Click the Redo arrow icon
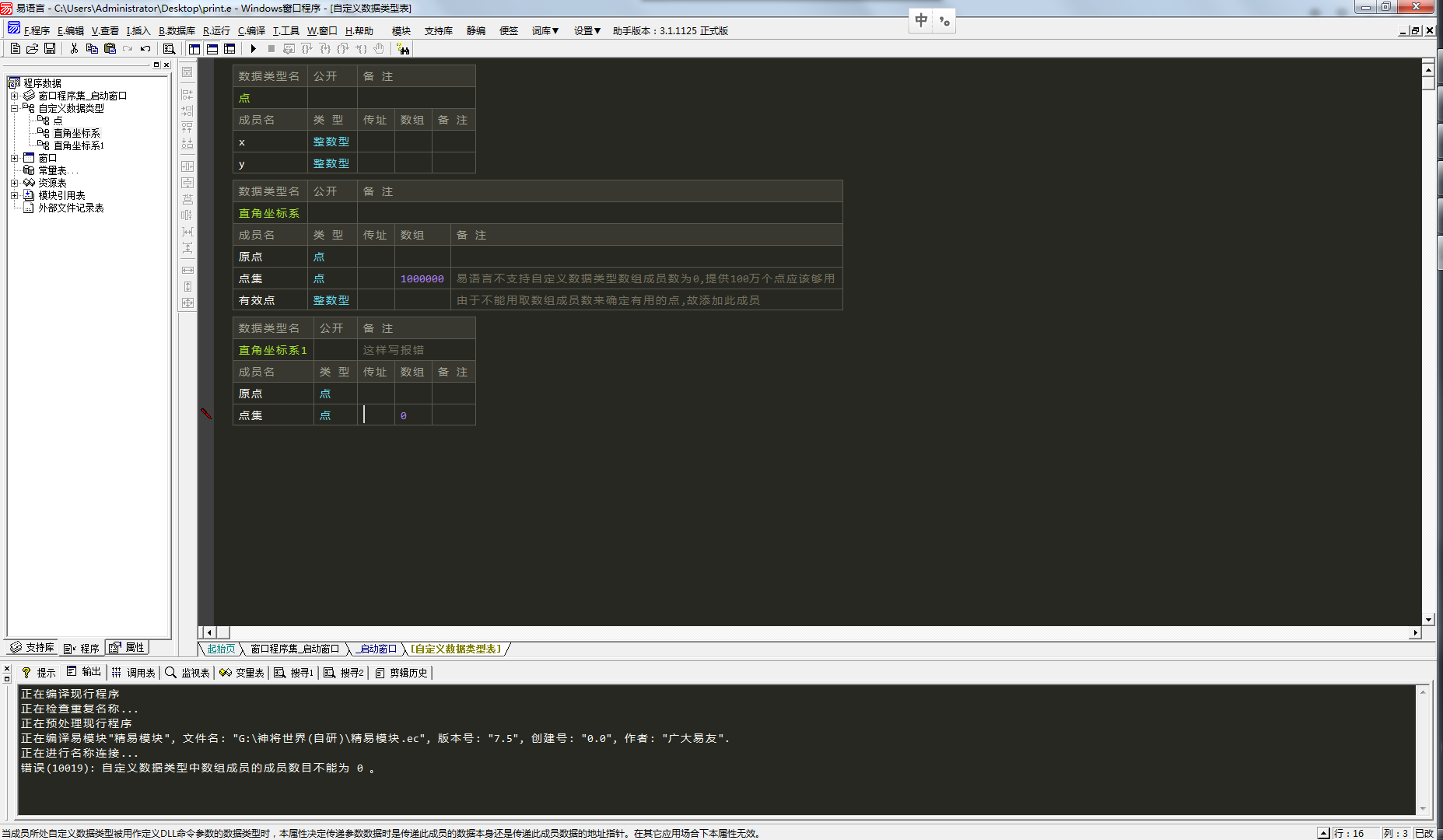The height and width of the screenshot is (840, 1443). pyautogui.click(x=128, y=49)
